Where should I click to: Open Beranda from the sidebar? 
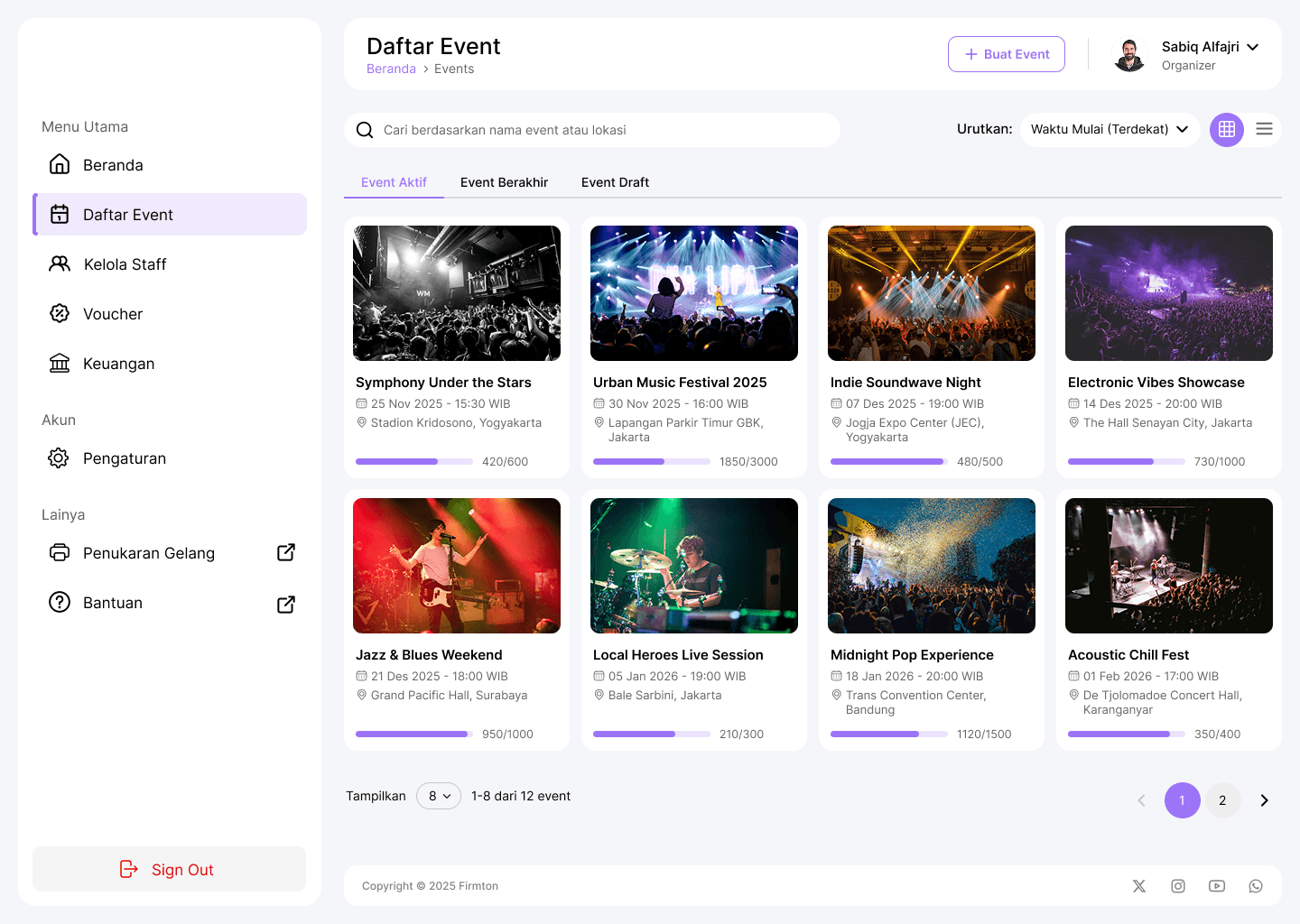click(170, 165)
